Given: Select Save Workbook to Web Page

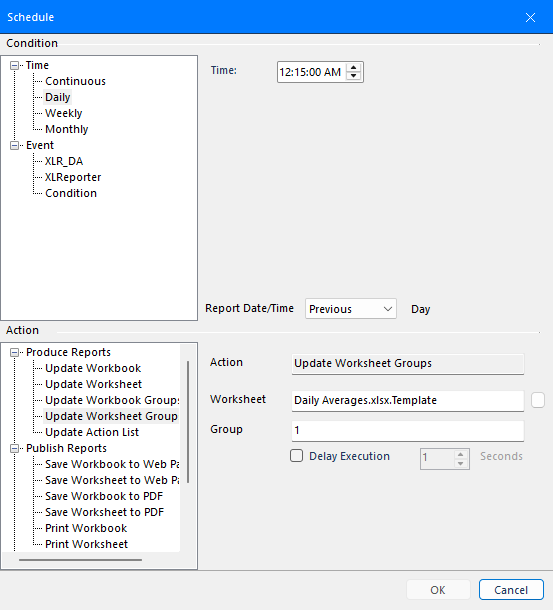Looking at the screenshot, I should 111,464.
